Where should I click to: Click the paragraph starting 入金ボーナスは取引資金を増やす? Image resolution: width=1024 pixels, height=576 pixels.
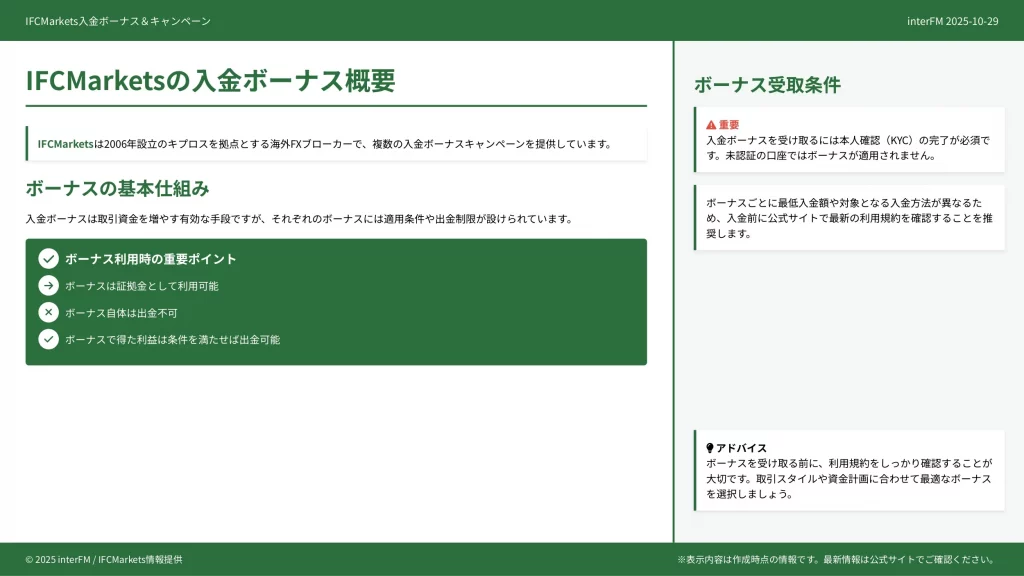pyautogui.click(x=299, y=219)
